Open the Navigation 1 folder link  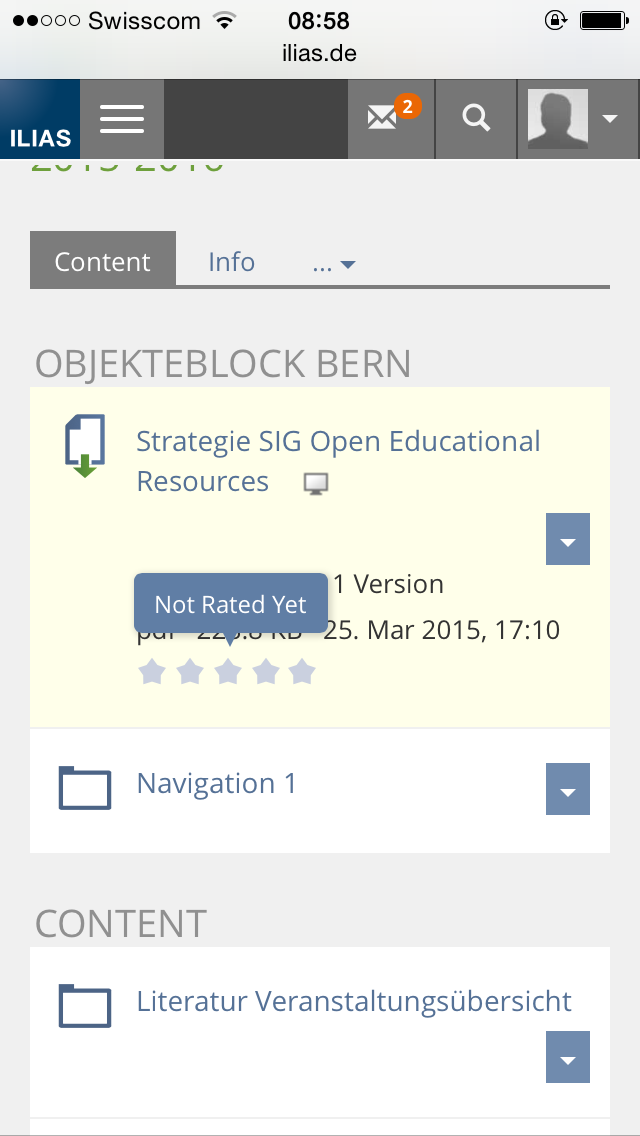coord(217,783)
